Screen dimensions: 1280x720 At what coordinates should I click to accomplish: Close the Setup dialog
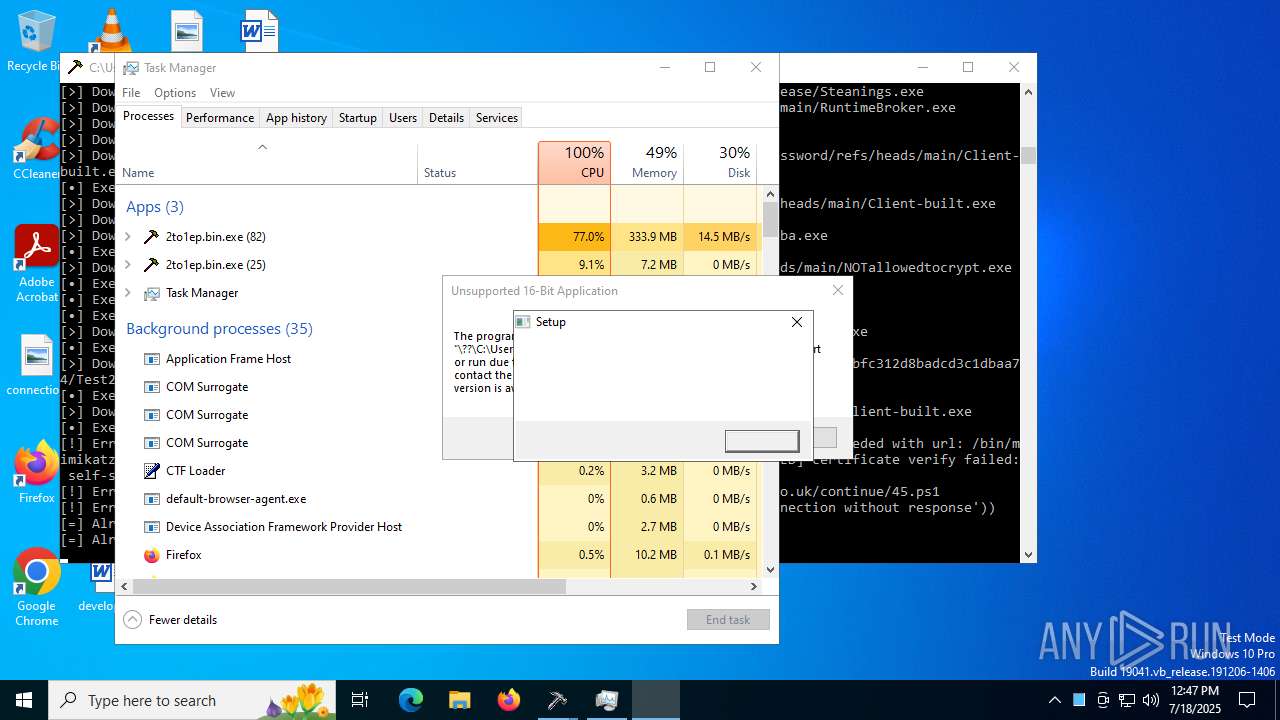tap(797, 322)
